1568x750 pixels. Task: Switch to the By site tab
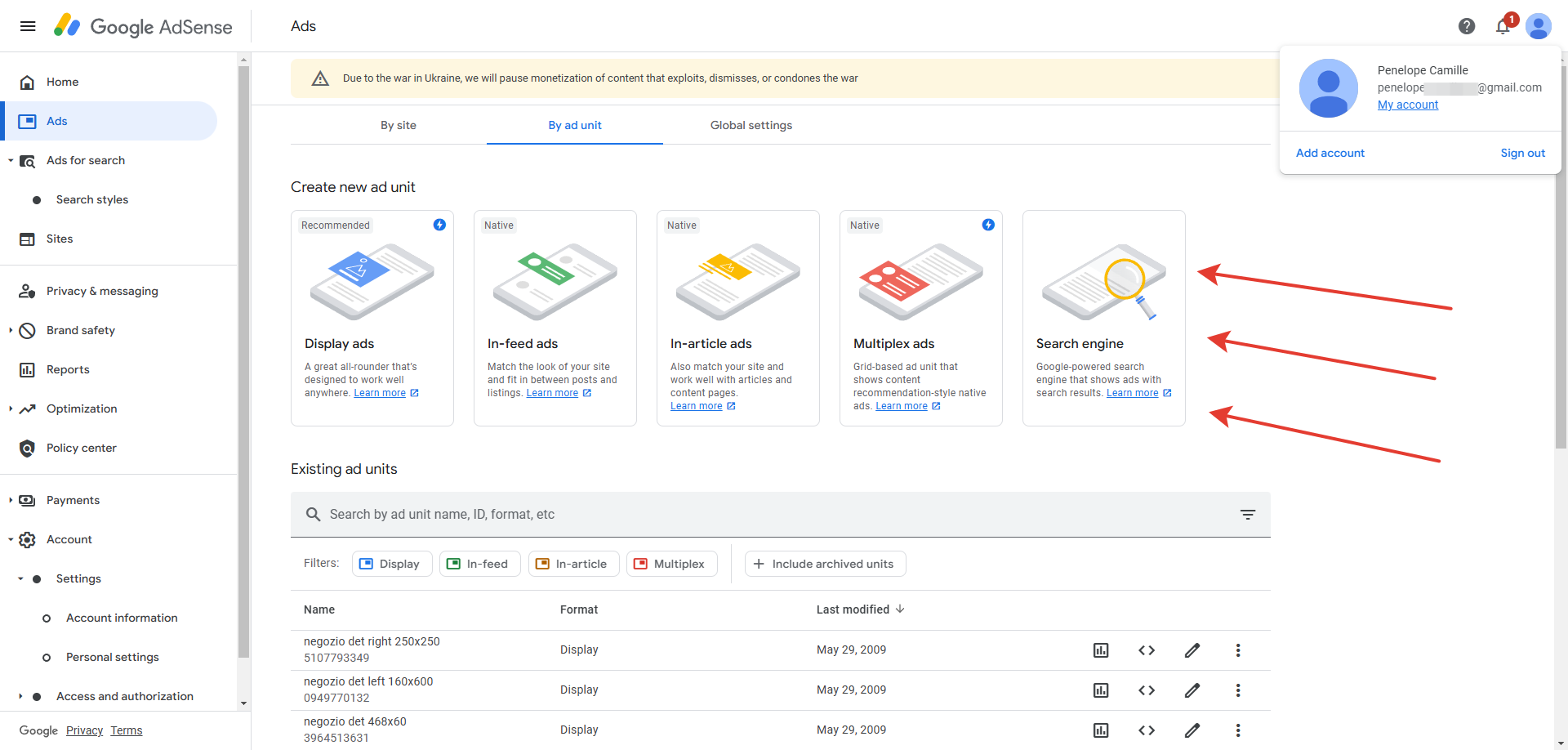coord(399,125)
